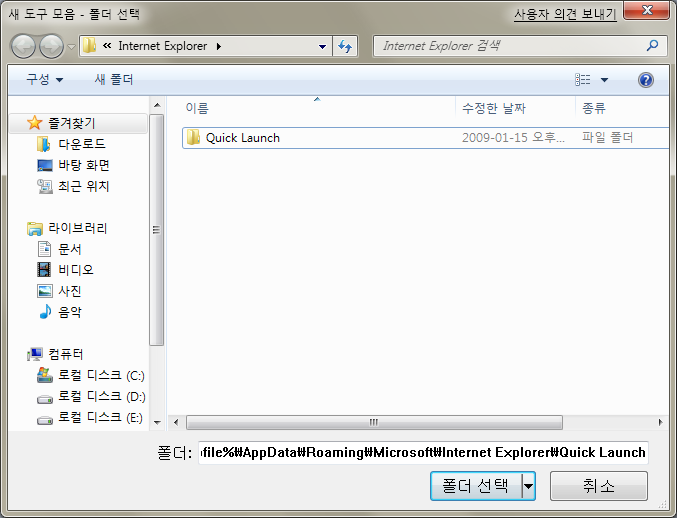Open 비디오 library
Screen dimensions: 677x518
coord(76,270)
